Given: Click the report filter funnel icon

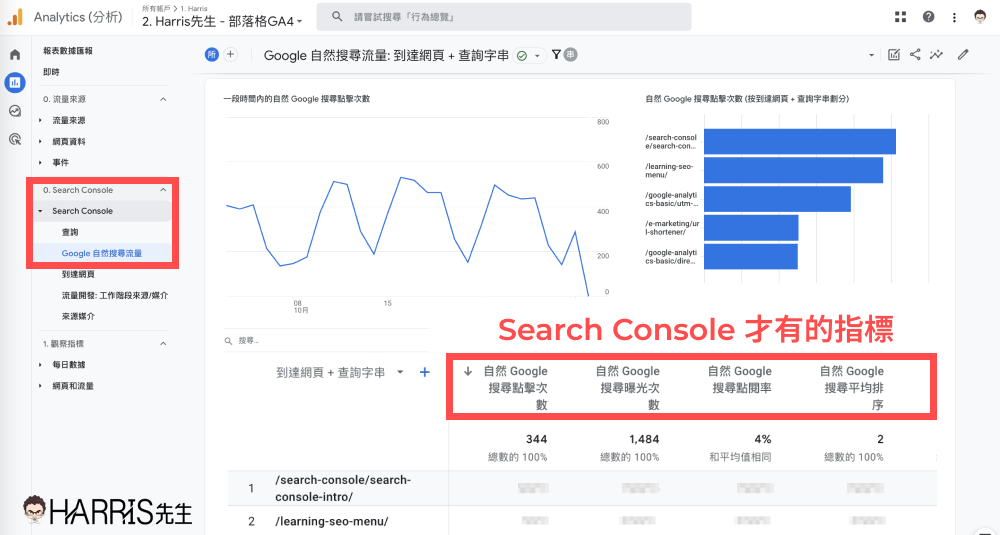Looking at the screenshot, I should [x=556, y=55].
